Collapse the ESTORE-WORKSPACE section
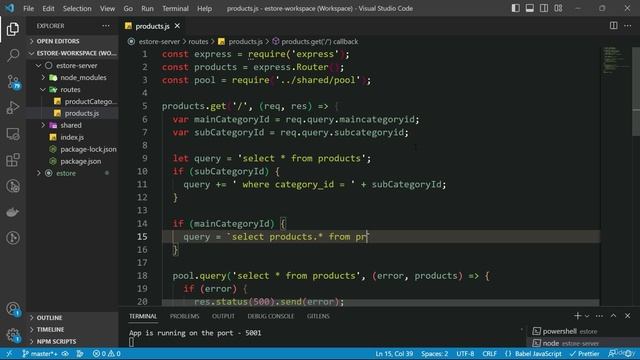Image resolution: width=640 pixels, height=360 pixels. tap(73, 53)
